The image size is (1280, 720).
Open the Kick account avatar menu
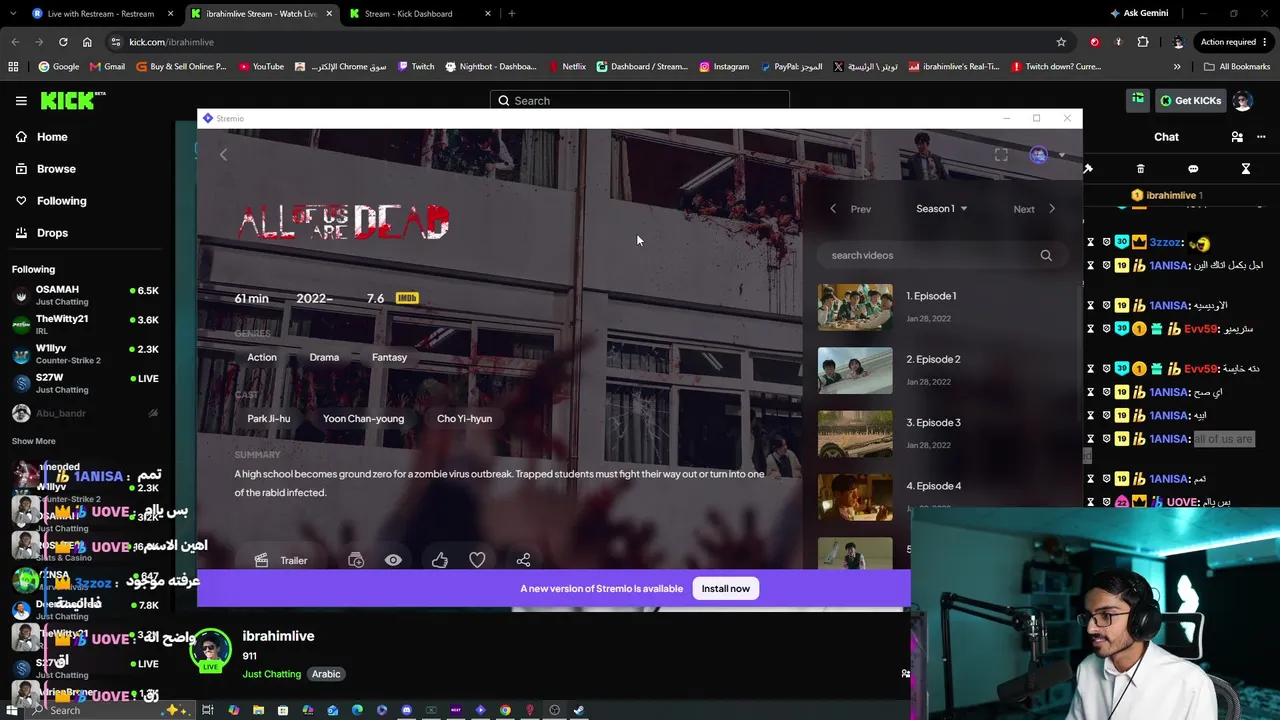[x=1243, y=100]
